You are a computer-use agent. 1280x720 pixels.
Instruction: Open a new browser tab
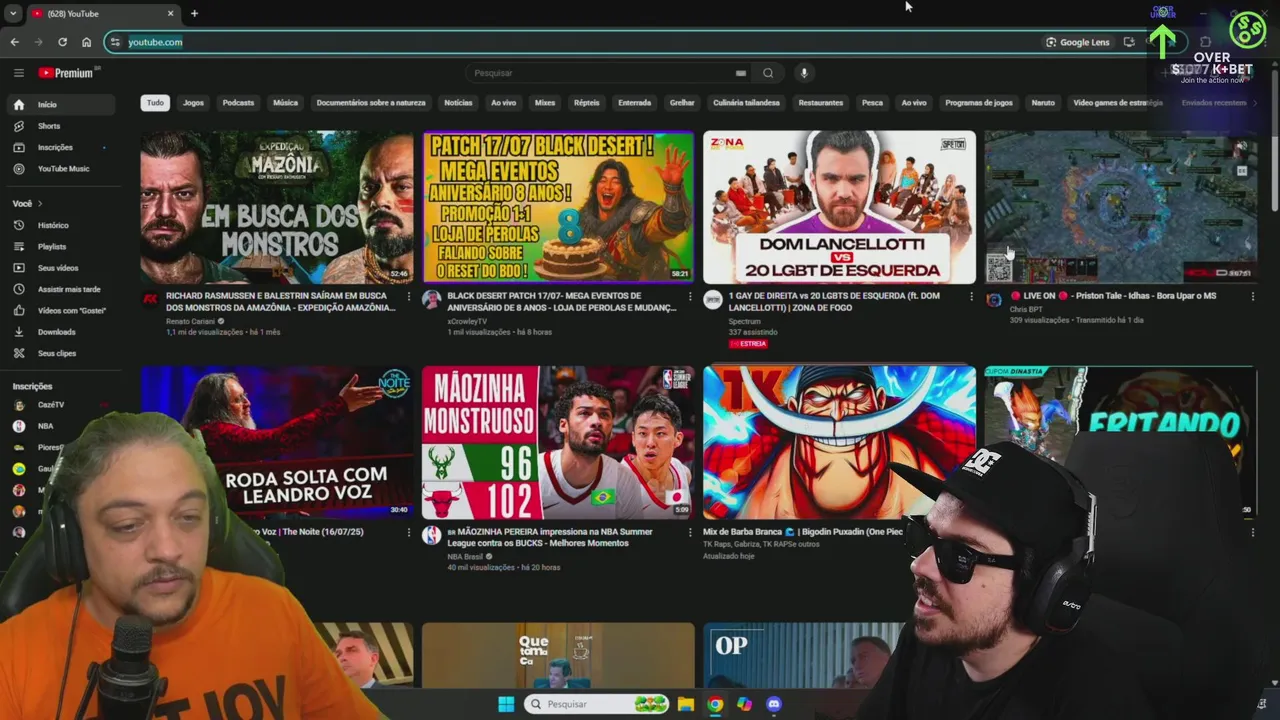coord(194,13)
